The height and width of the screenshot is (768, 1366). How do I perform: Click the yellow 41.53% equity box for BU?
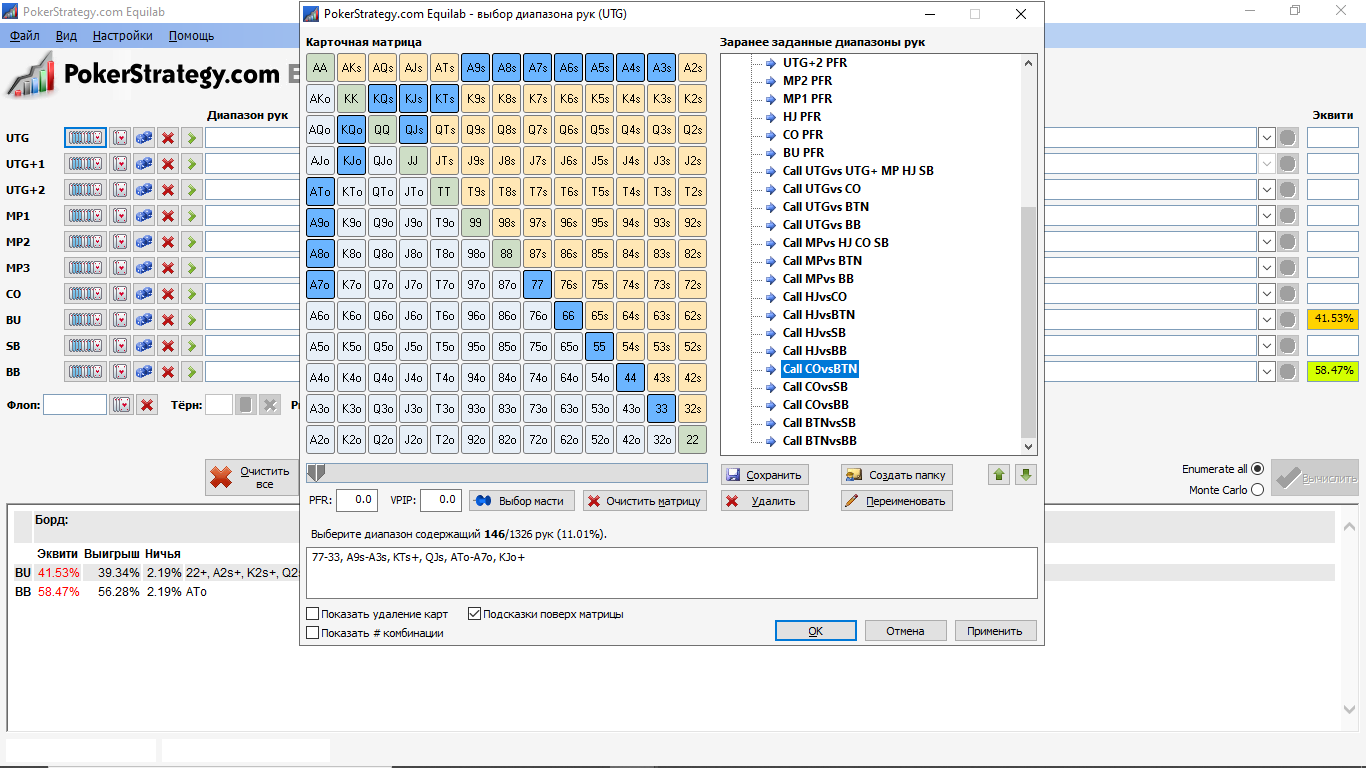point(1333,319)
